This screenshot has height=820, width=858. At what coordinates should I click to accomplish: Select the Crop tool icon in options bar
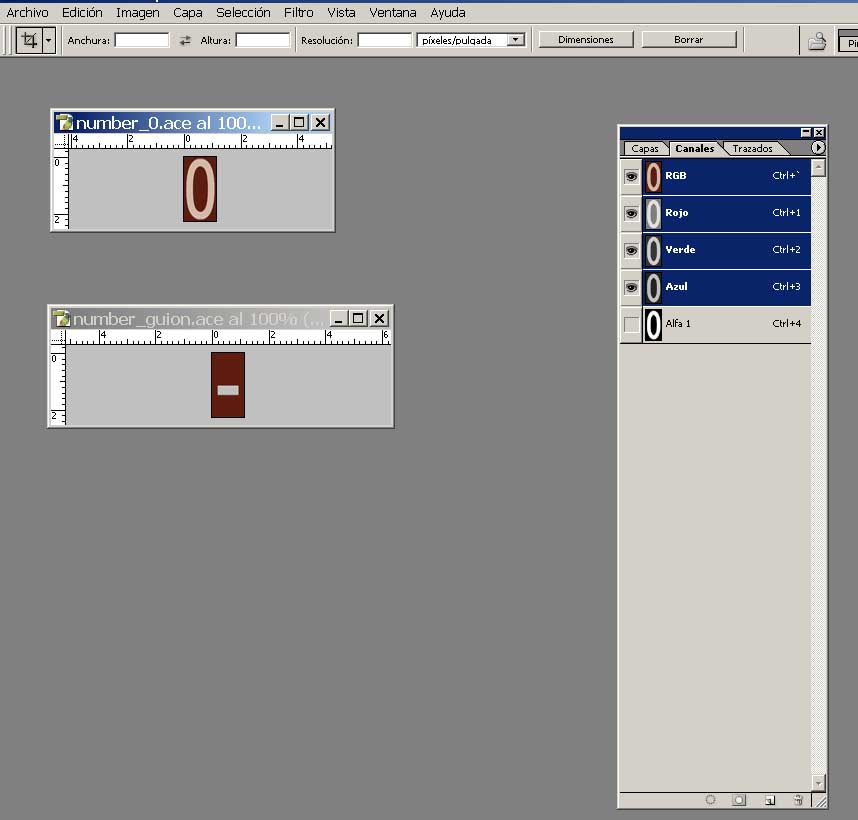click(29, 40)
